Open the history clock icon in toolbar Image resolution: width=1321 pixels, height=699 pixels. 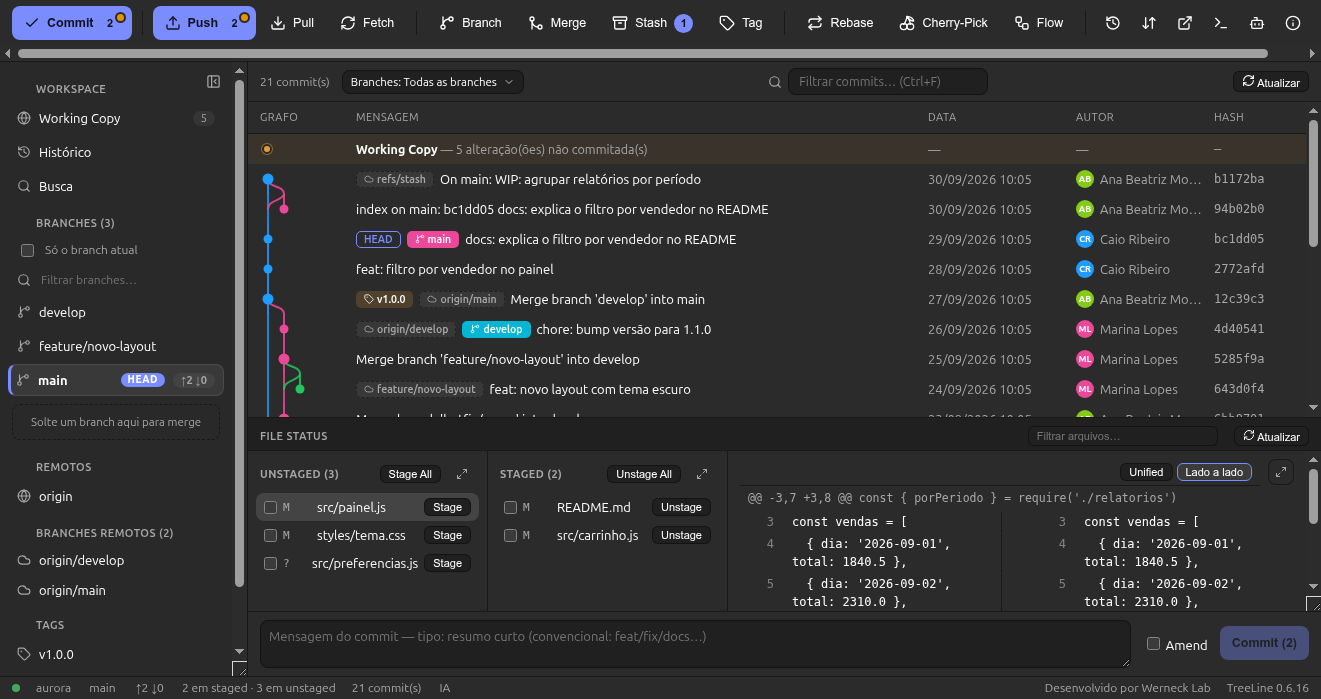(x=1113, y=23)
